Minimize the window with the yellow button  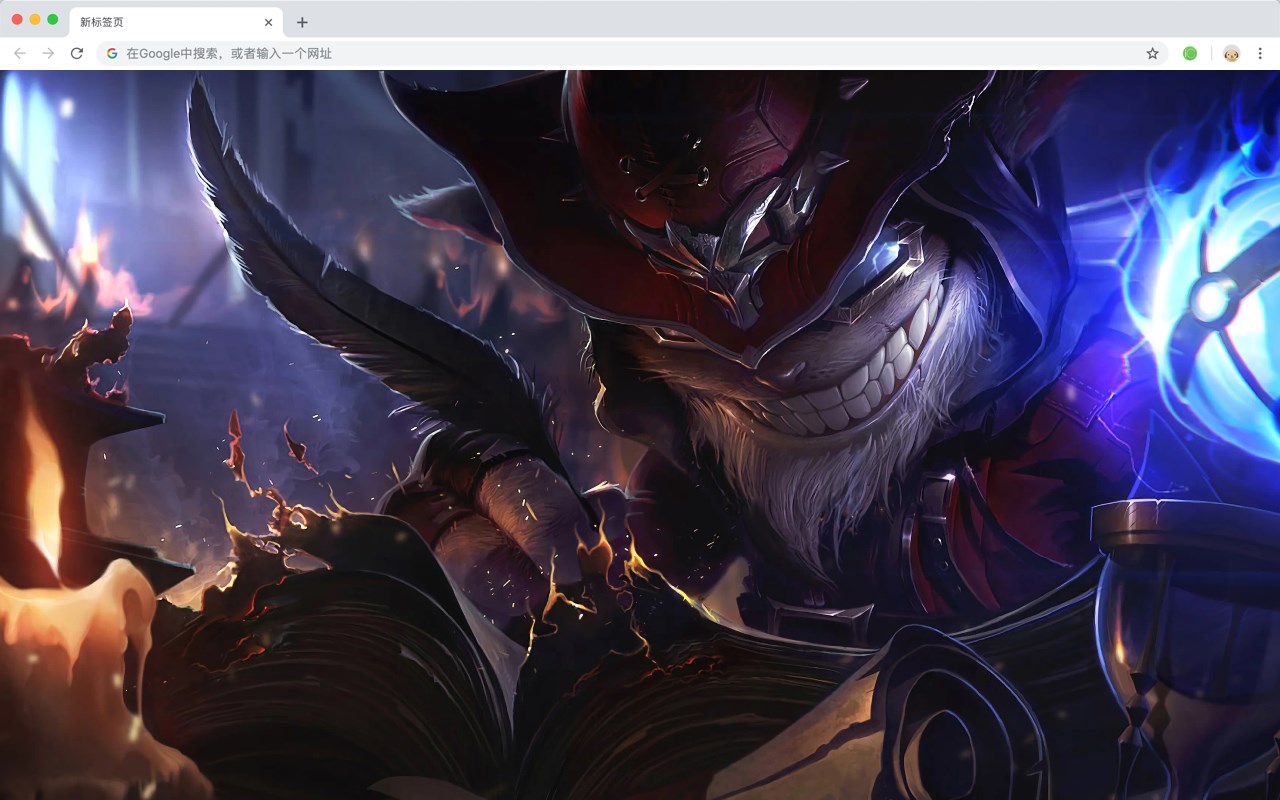(x=35, y=19)
